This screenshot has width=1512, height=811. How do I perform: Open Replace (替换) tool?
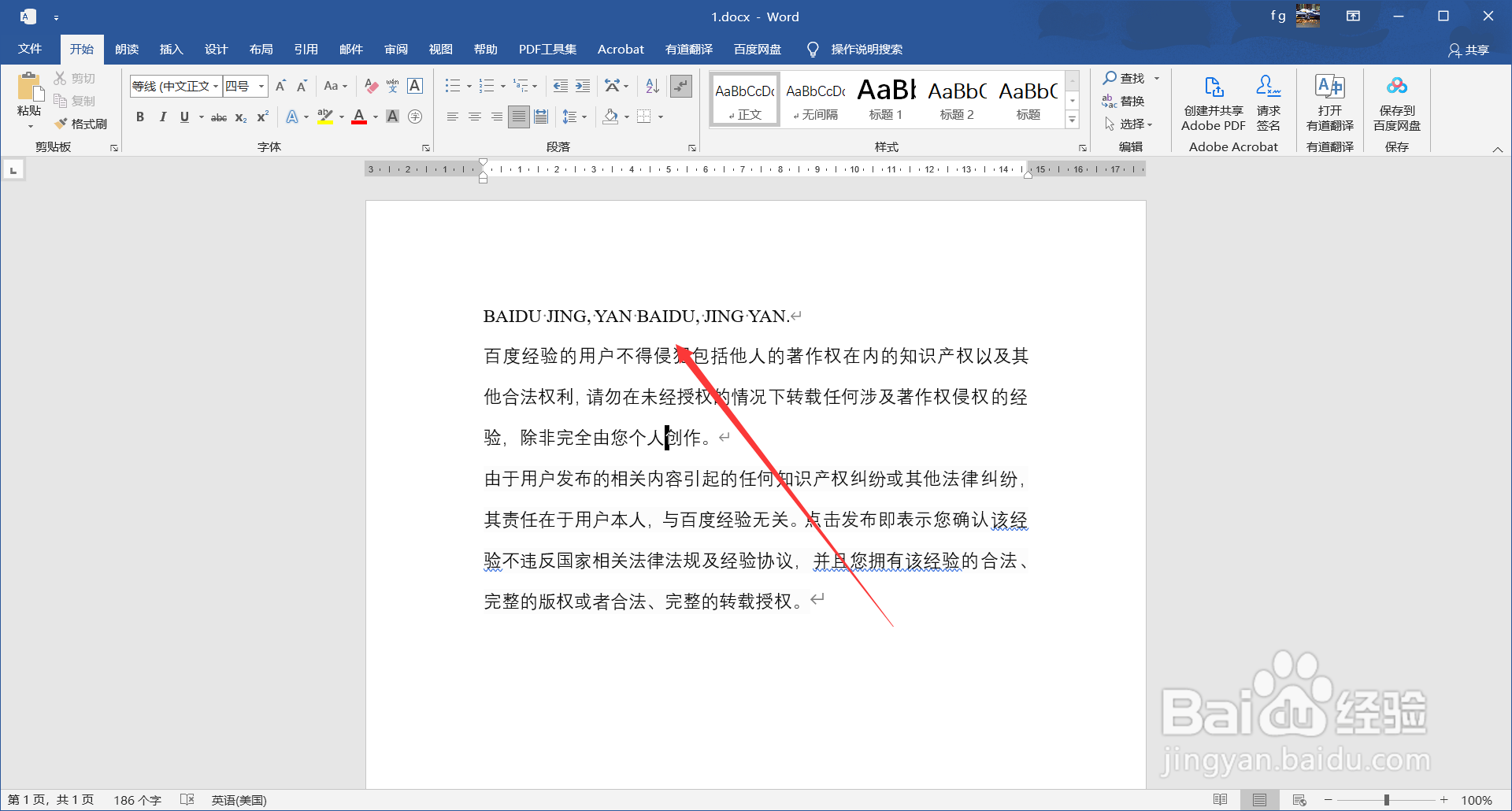pos(1123,101)
